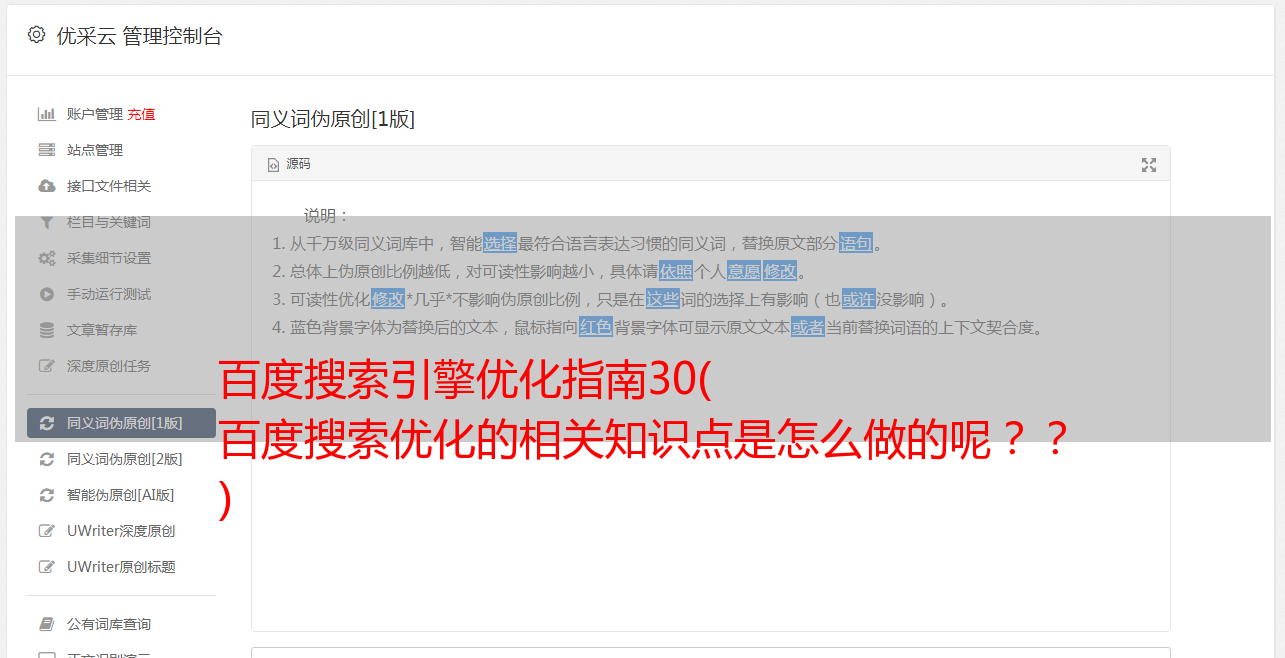
Task: Click the database icon for 文章暂存库
Action: pyautogui.click(x=46, y=330)
